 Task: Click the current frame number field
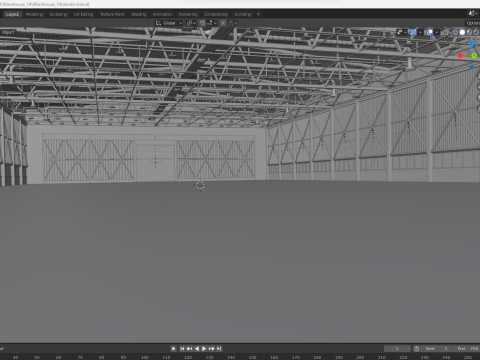point(397,349)
